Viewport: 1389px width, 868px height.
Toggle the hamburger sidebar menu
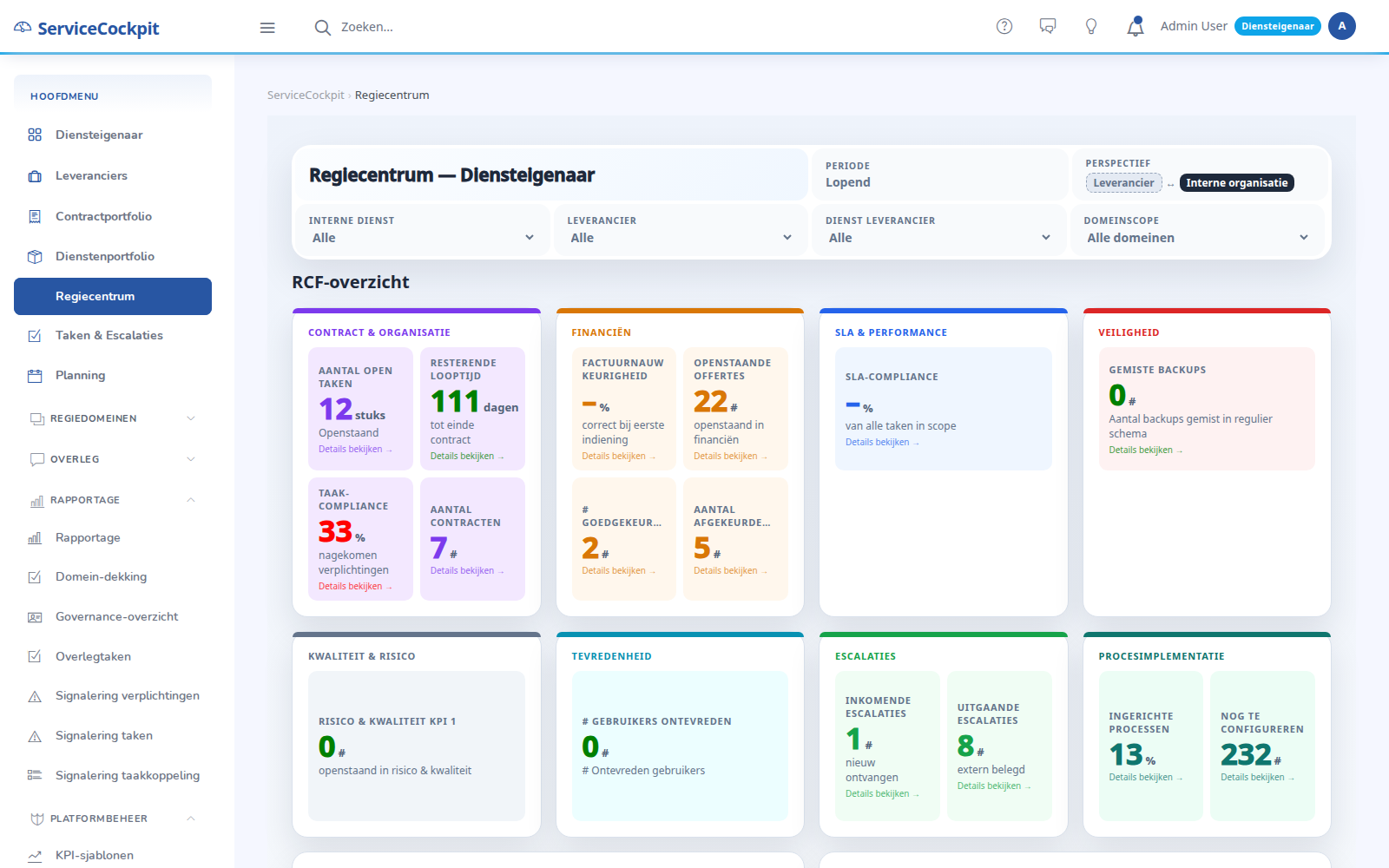tap(267, 28)
